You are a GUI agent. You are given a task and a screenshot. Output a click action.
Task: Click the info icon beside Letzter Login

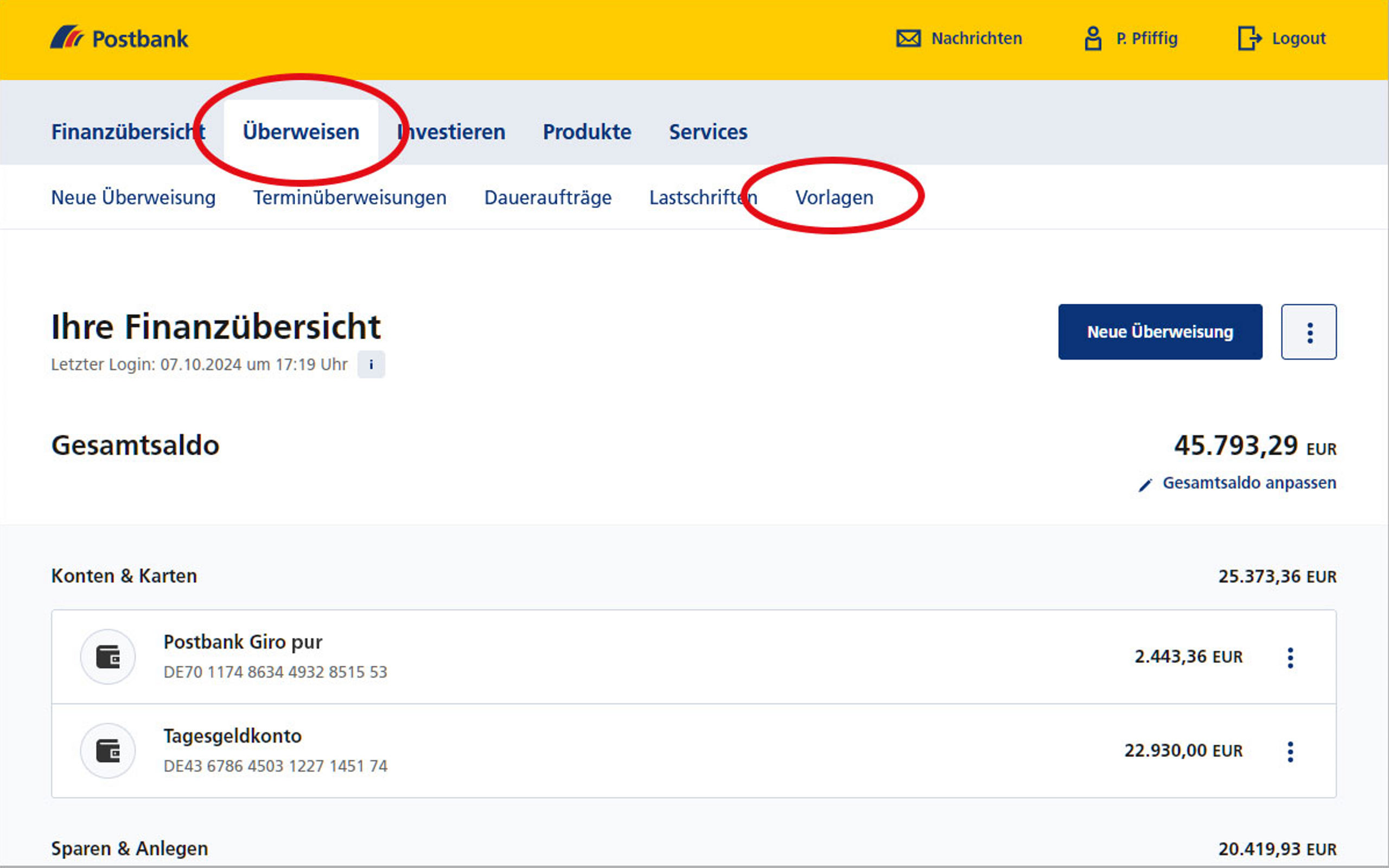pyautogui.click(x=371, y=365)
